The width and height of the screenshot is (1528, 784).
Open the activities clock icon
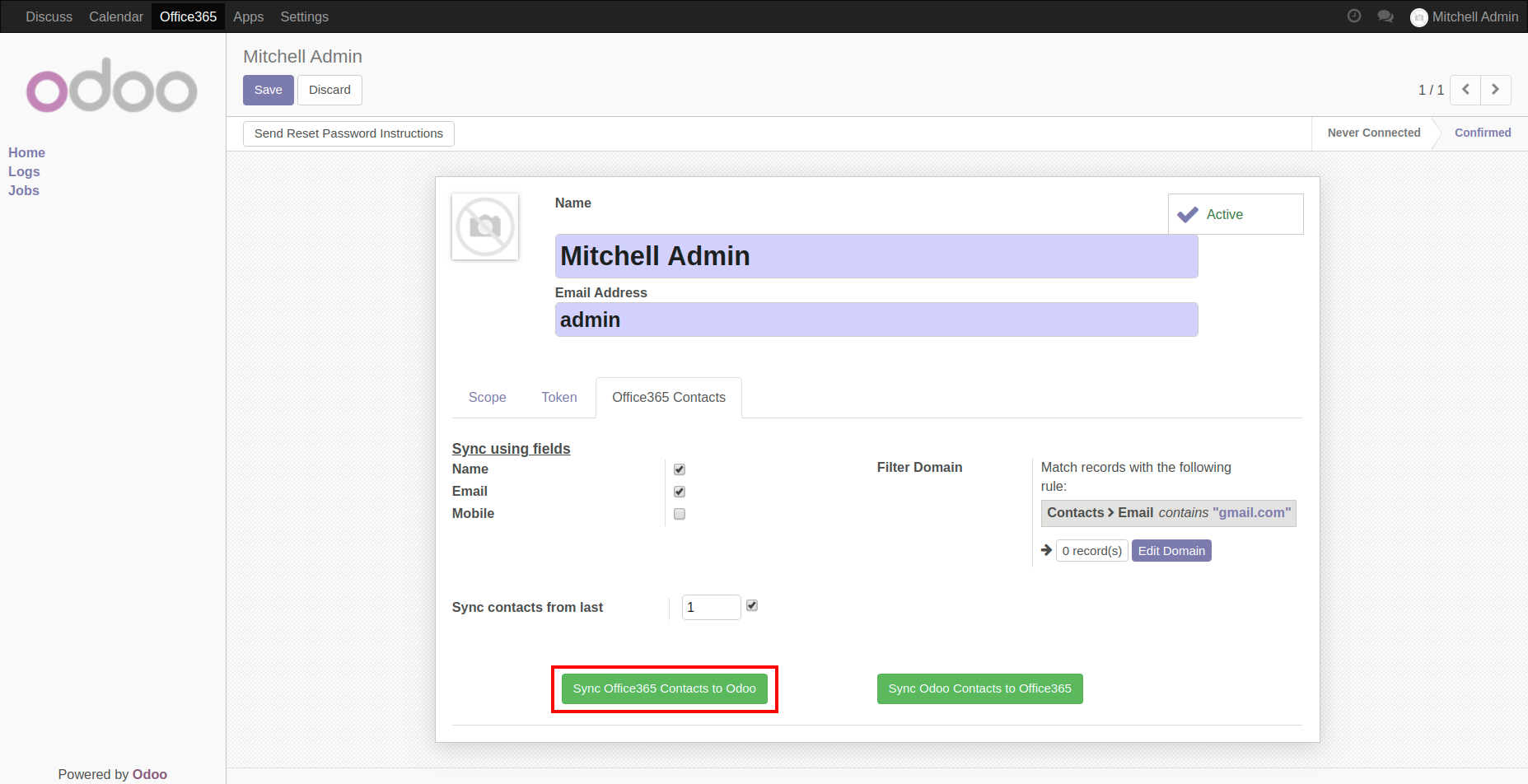coord(1353,16)
